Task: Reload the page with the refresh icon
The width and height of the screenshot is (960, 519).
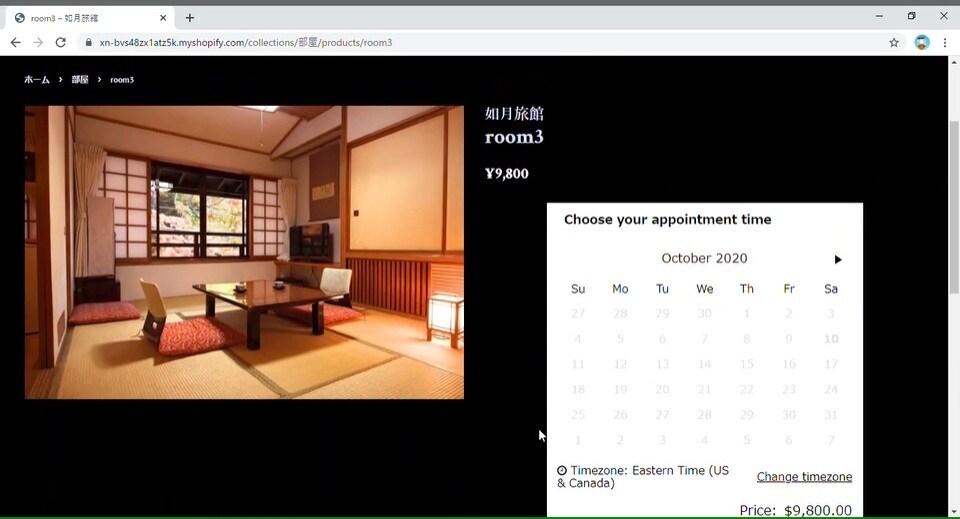Action: tap(61, 42)
